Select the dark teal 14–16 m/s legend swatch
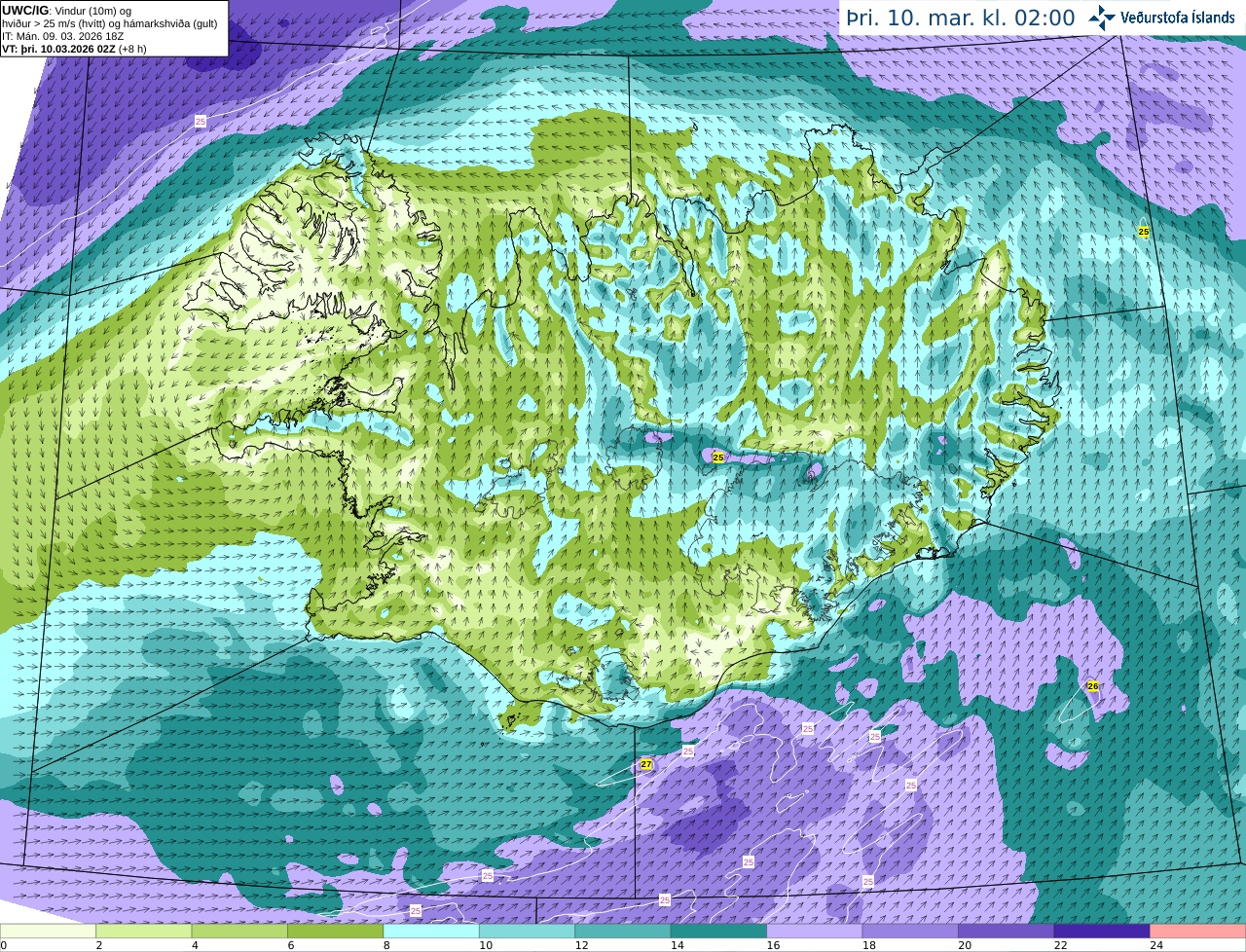Screen dimensions: 1246x952 719,932
